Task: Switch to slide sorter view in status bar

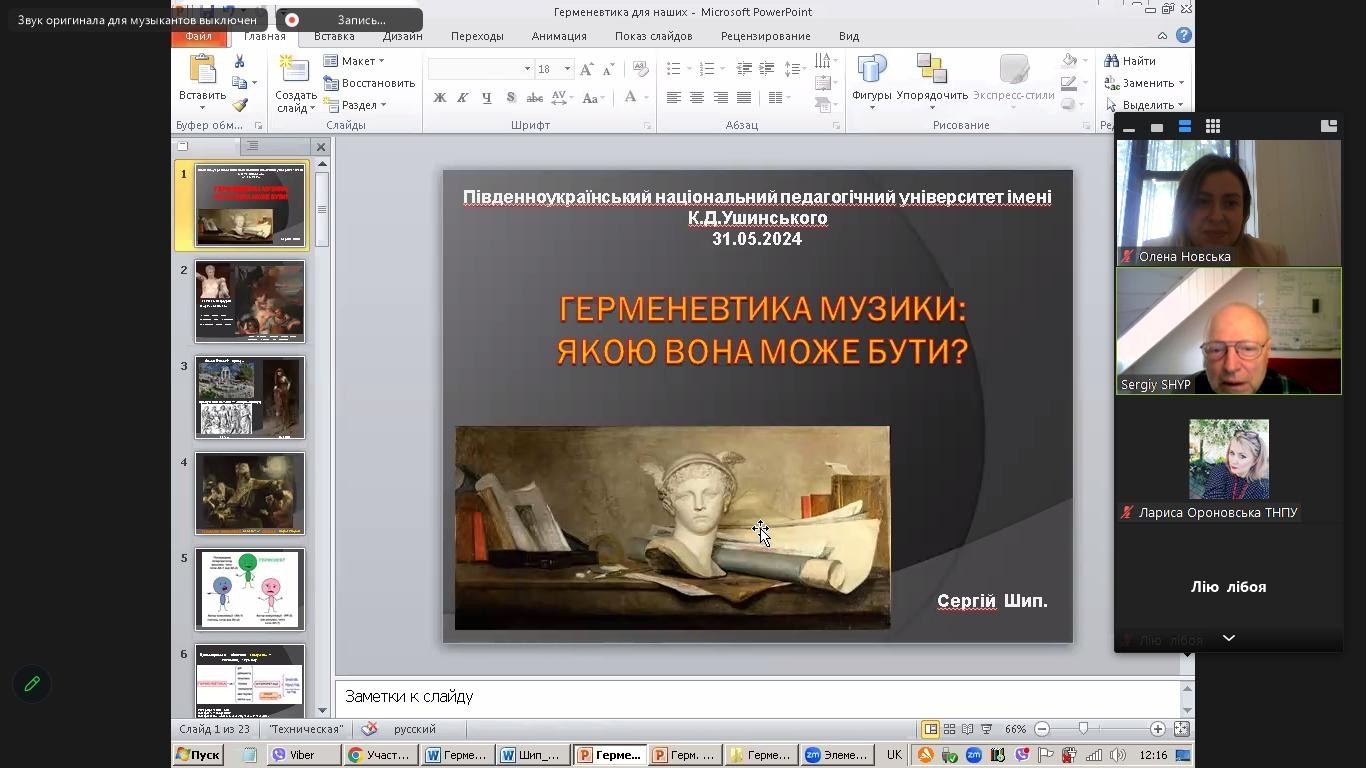Action: point(949,729)
